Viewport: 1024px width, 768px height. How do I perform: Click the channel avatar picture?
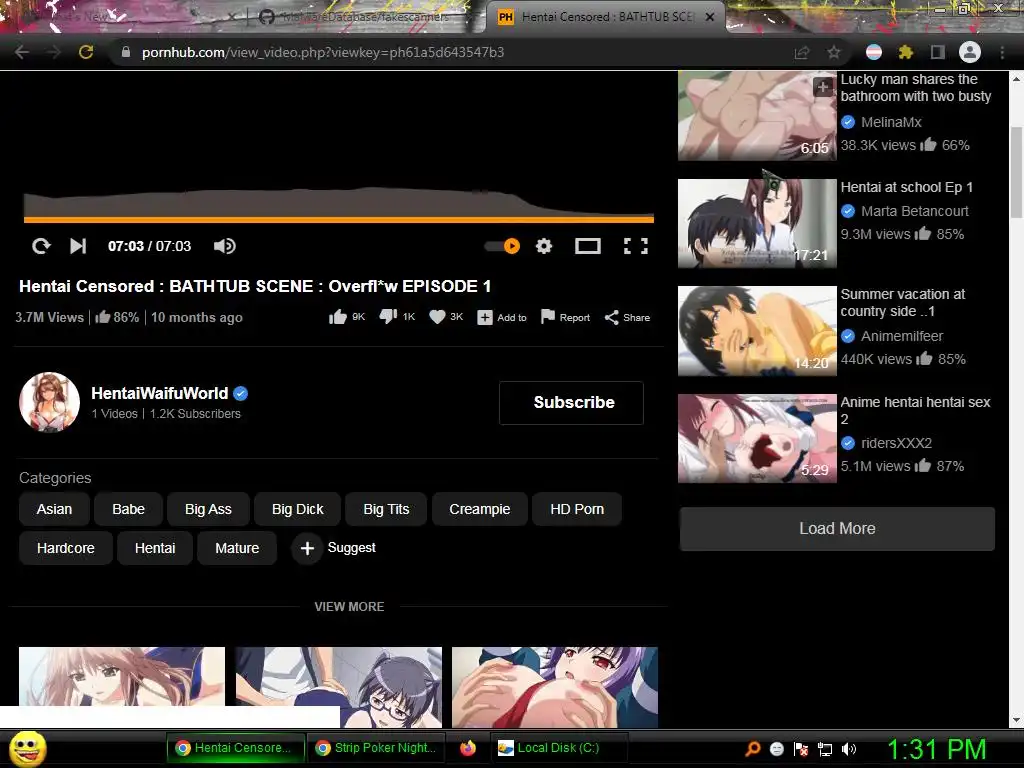[50, 402]
